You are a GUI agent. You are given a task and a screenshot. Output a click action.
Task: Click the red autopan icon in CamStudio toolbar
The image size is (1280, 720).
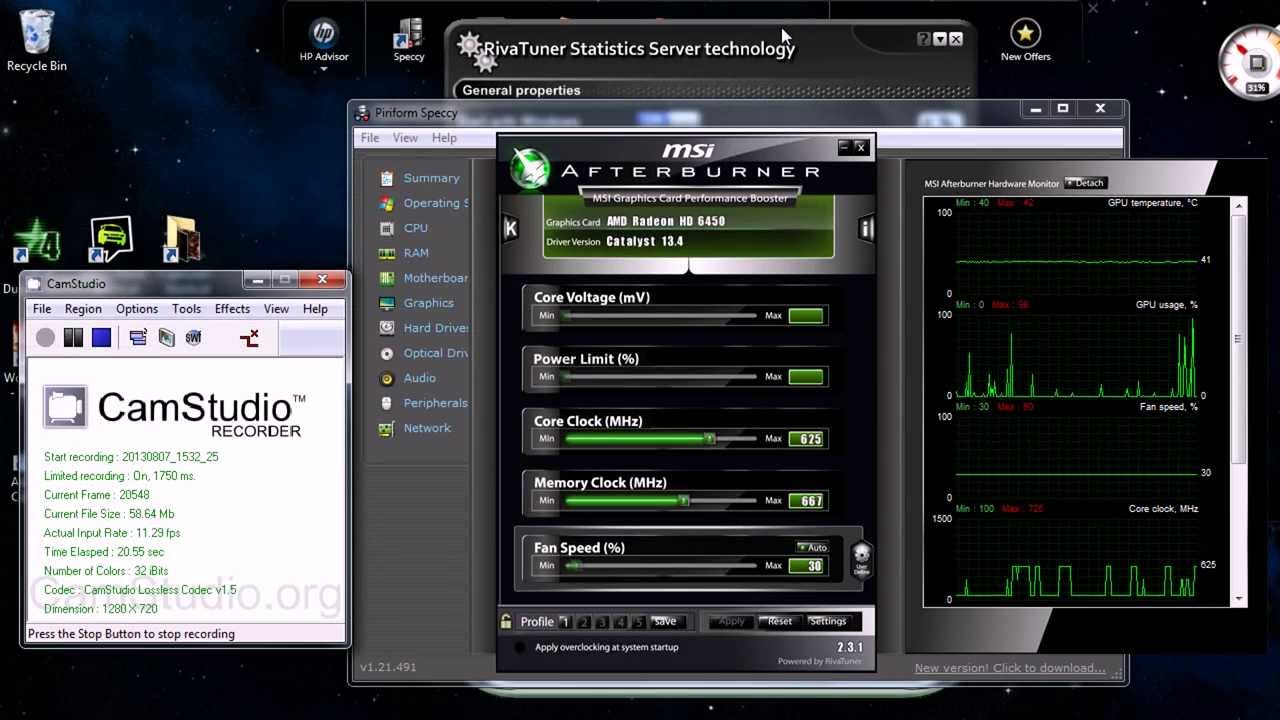(x=250, y=338)
